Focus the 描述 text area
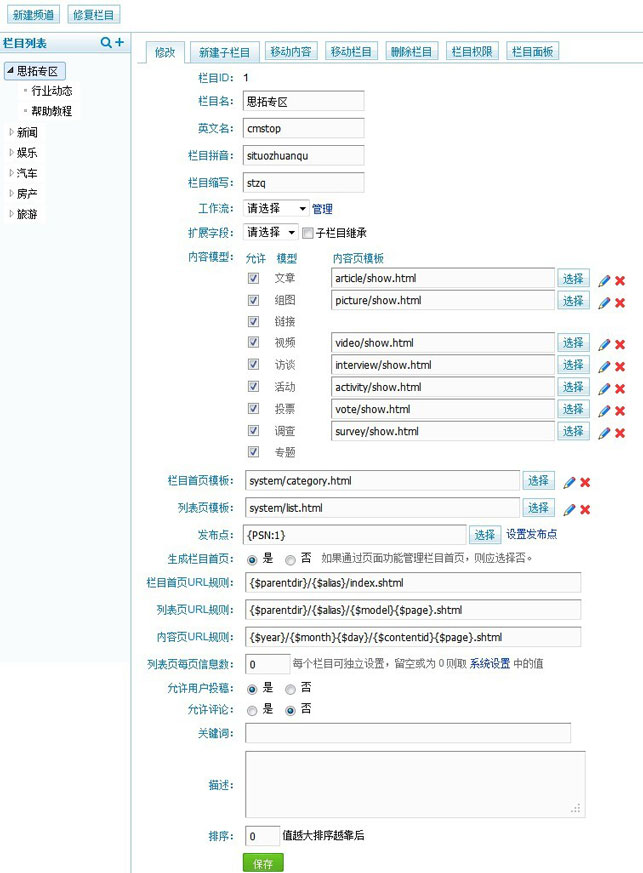Viewport: 643px width, 873px height. coord(415,784)
